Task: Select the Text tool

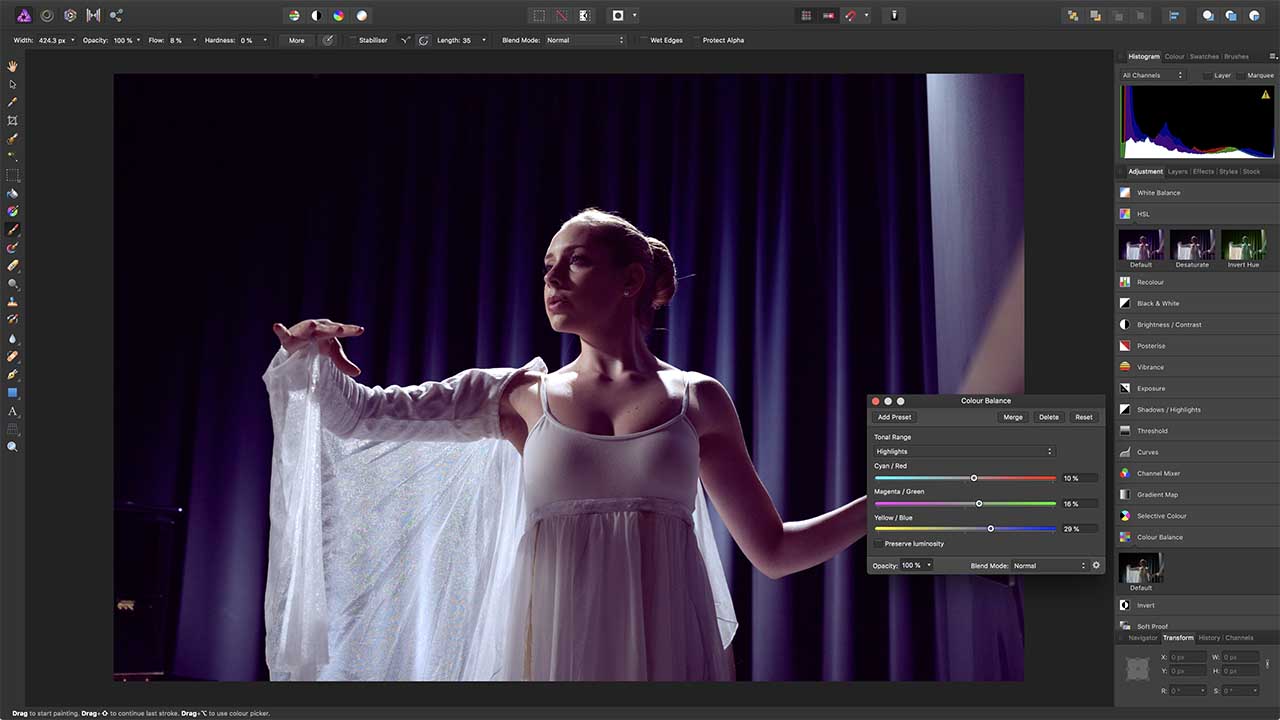Action: tap(13, 411)
